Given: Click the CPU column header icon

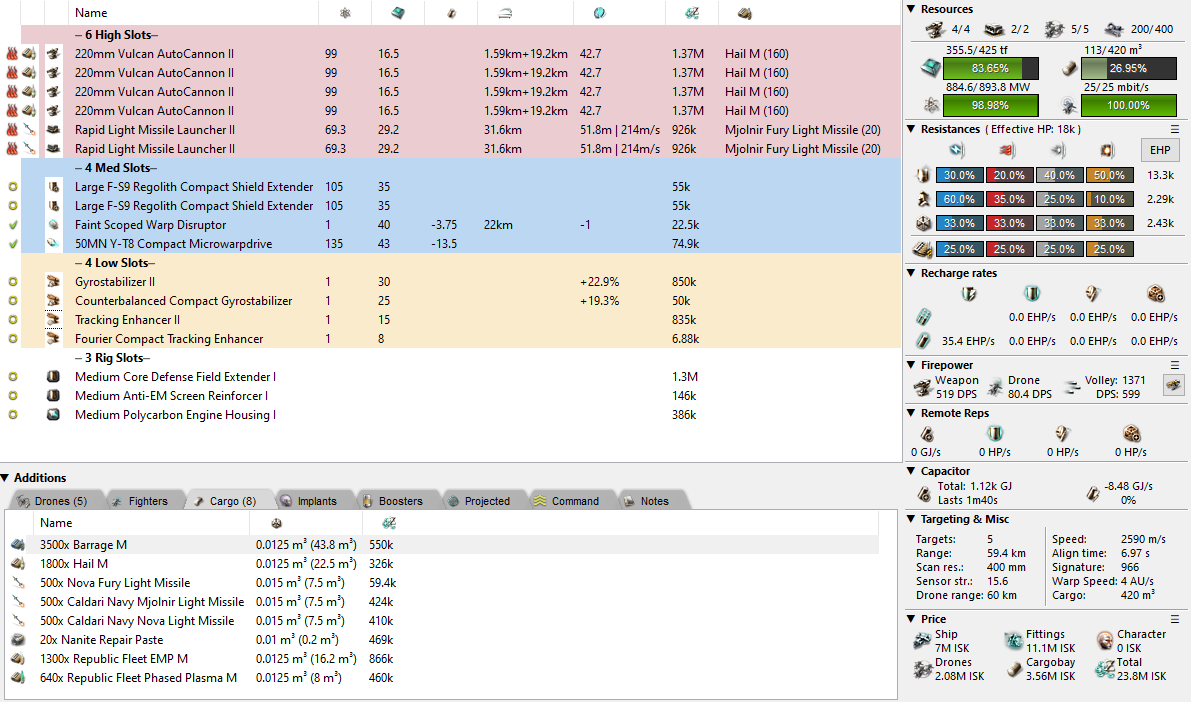Looking at the screenshot, I should pyautogui.click(x=397, y=13).
